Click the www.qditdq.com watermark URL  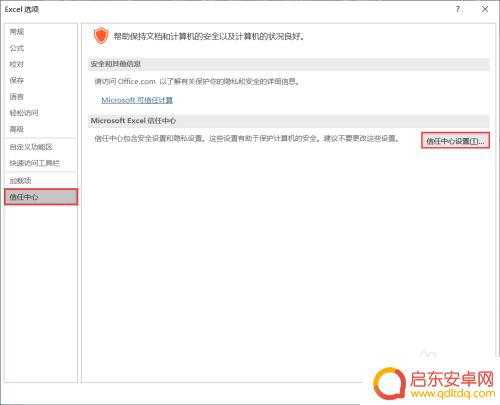pyautogui.click(x=453, y=394)
